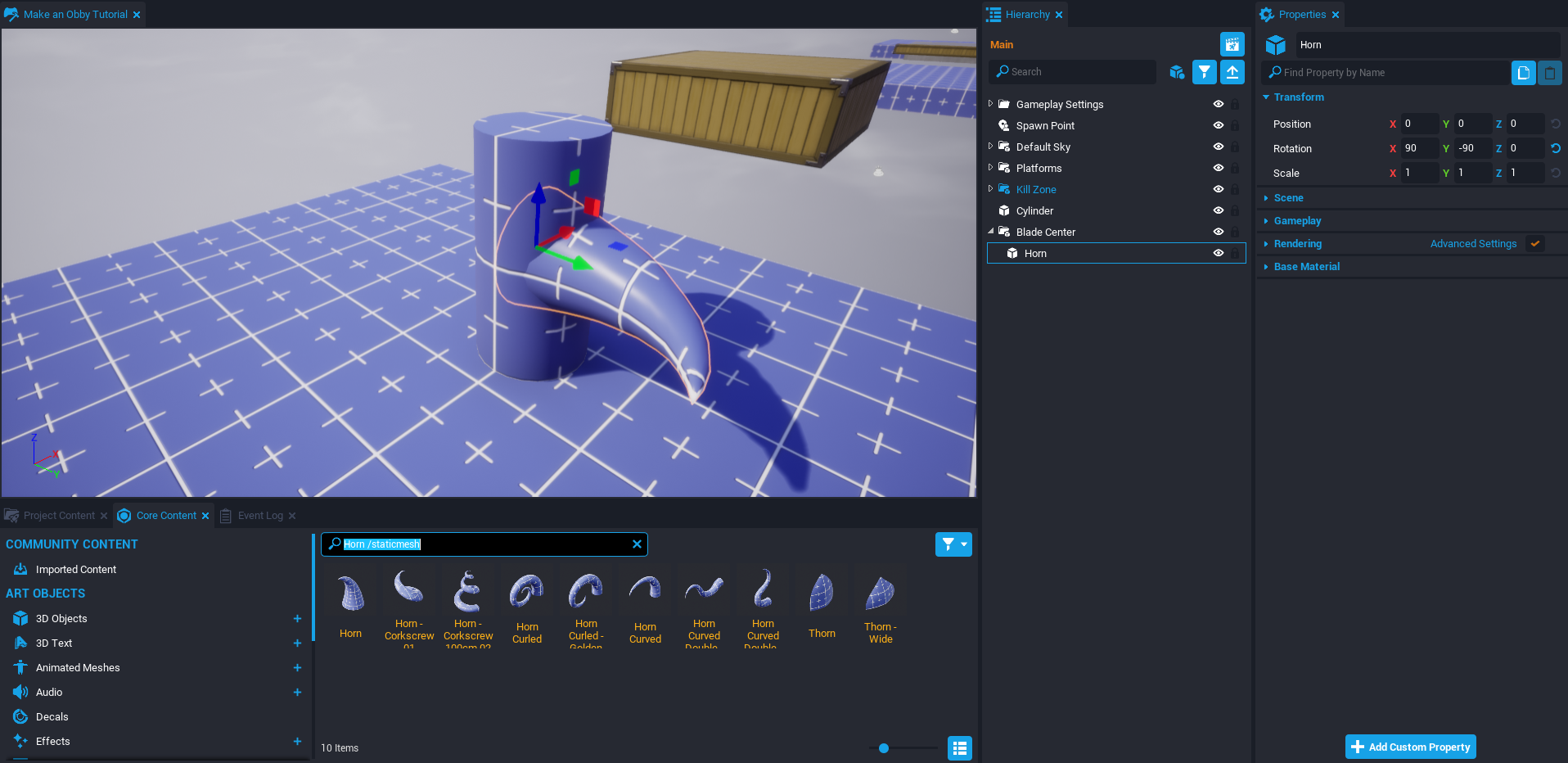Screen dimensions: 1568x763
Task: Switch Core Content to list view
Action: pos(959,747)
